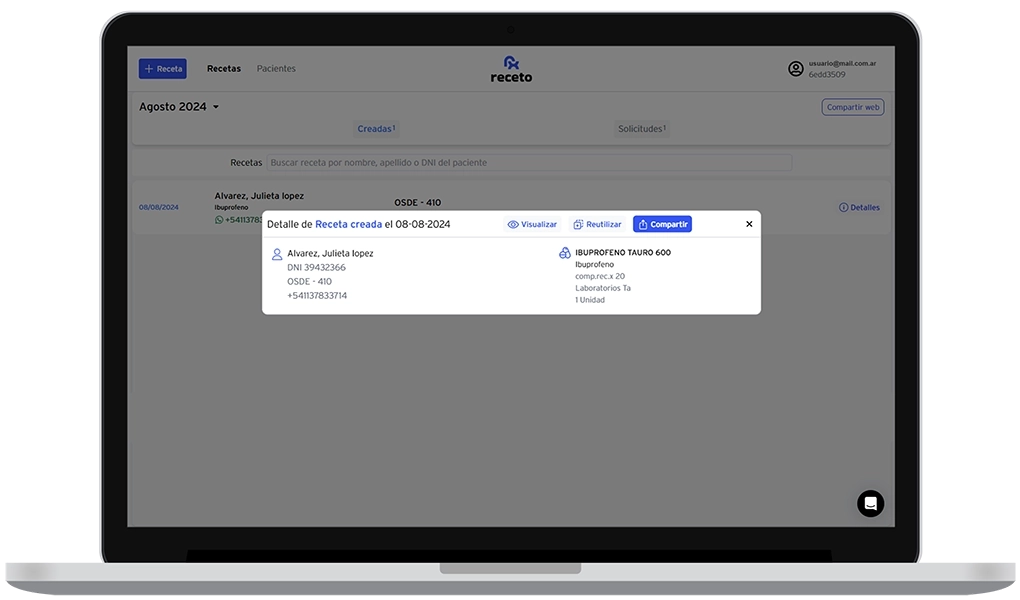Click the 1 Unidad quantity text
The height and width of the screenshot is (600, 1020).
click(590, 300)
